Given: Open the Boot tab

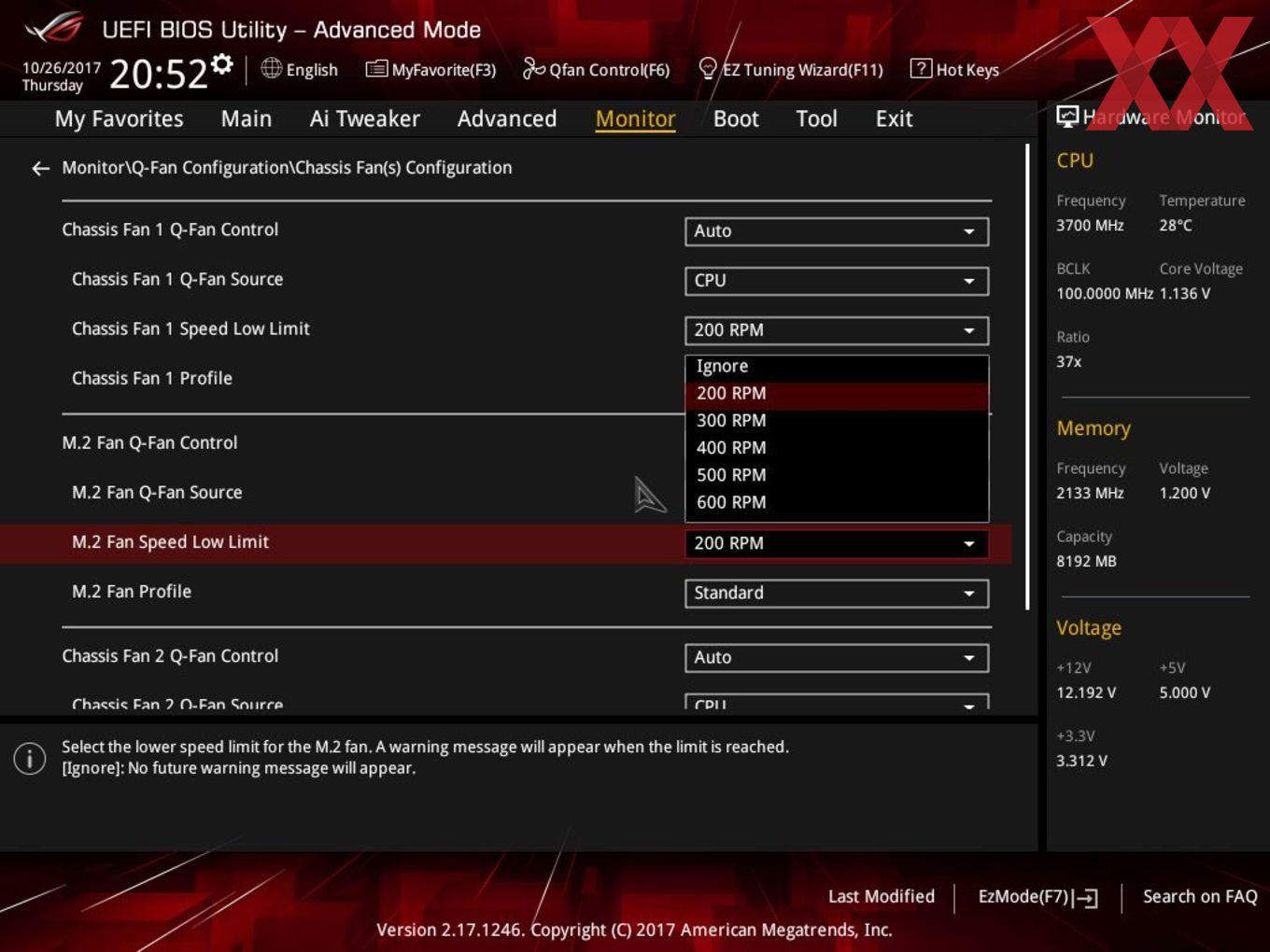Looking at the screenshot, I should coord(736,119).
